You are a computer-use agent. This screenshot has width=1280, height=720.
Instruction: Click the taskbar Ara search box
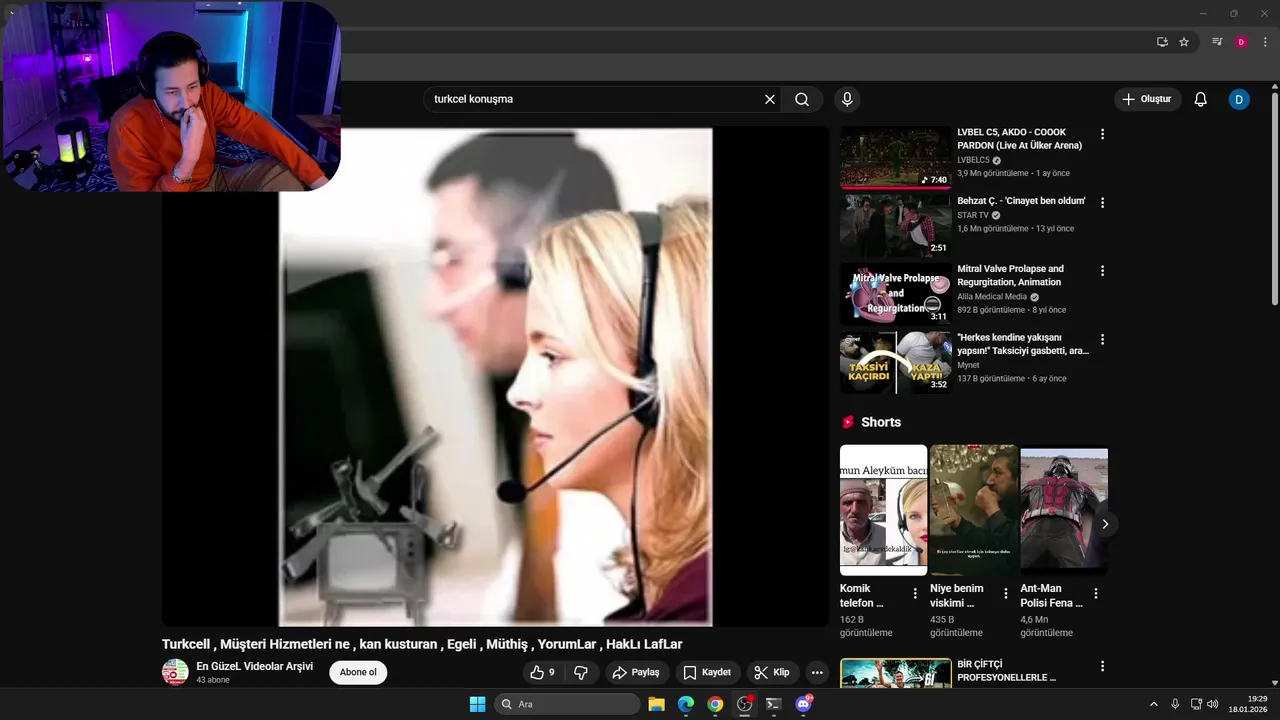point(567,704)
